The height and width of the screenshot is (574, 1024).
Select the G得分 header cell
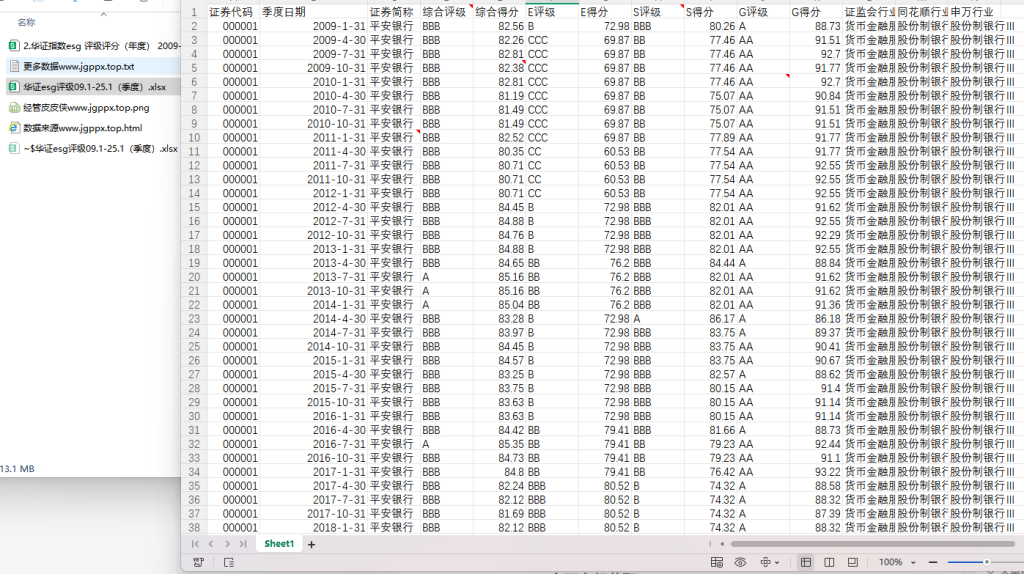coord(816,12)
